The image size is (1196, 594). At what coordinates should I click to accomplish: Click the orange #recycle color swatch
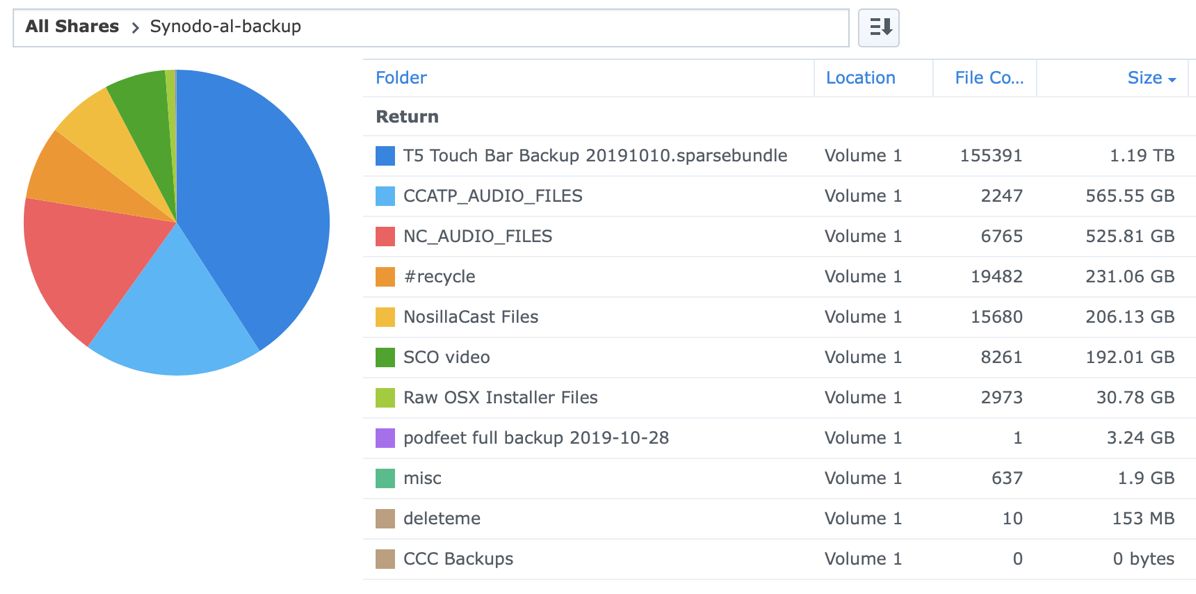(x=385, y=277)
